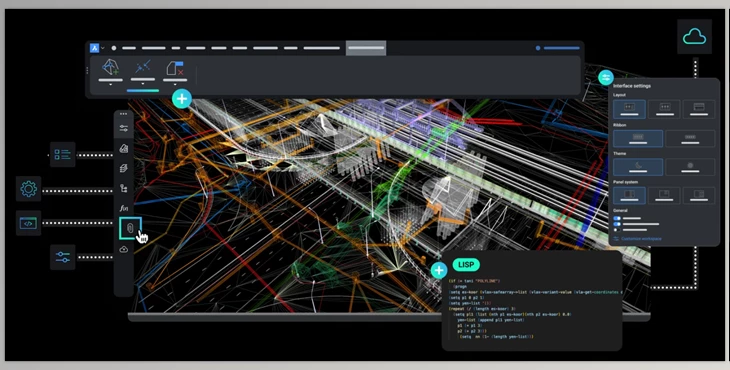Click the white round dot beside the logo chevron
The image size is (730, 370).
tap(114, 48)
